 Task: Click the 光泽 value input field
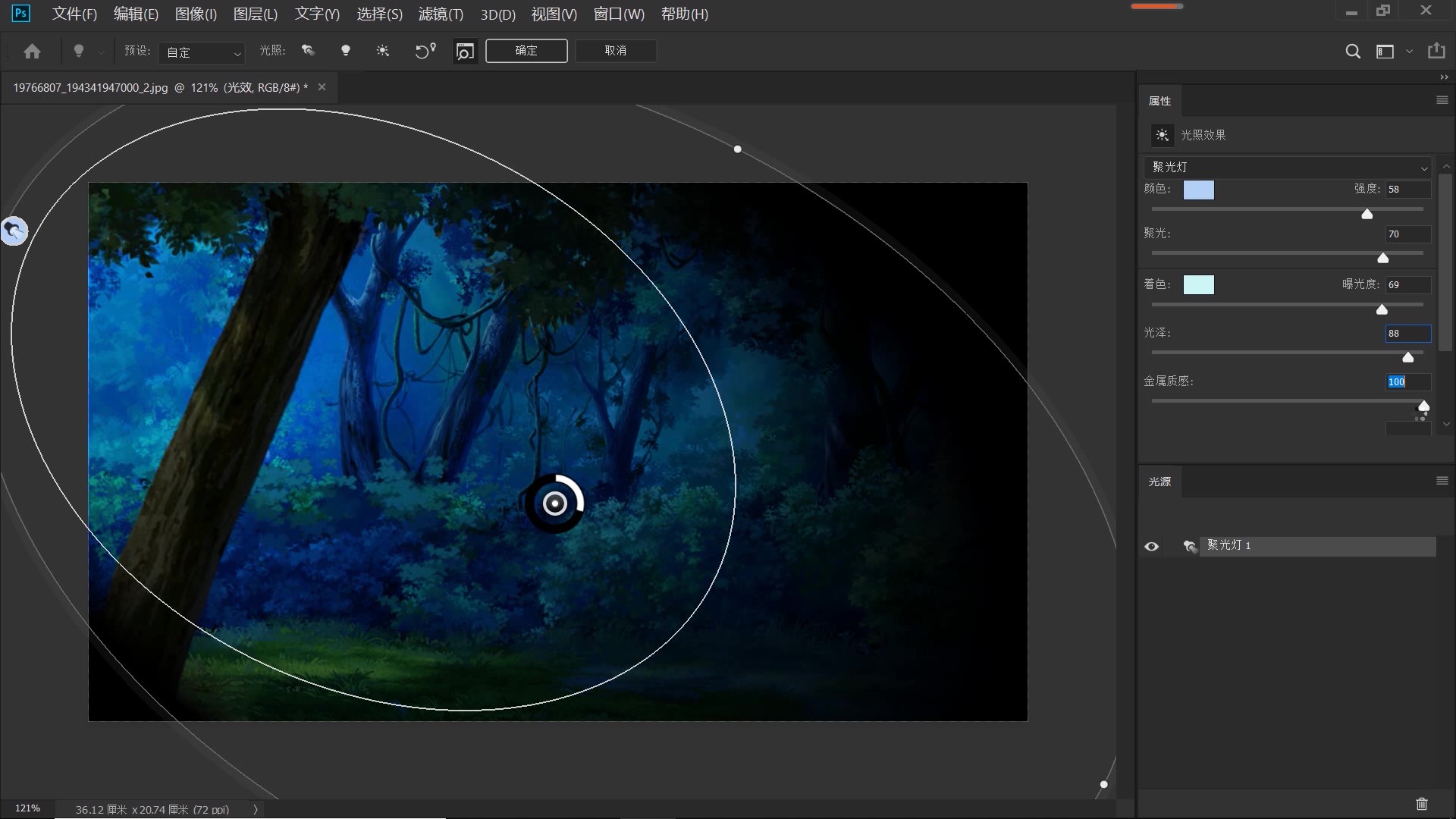point(1407,334)
